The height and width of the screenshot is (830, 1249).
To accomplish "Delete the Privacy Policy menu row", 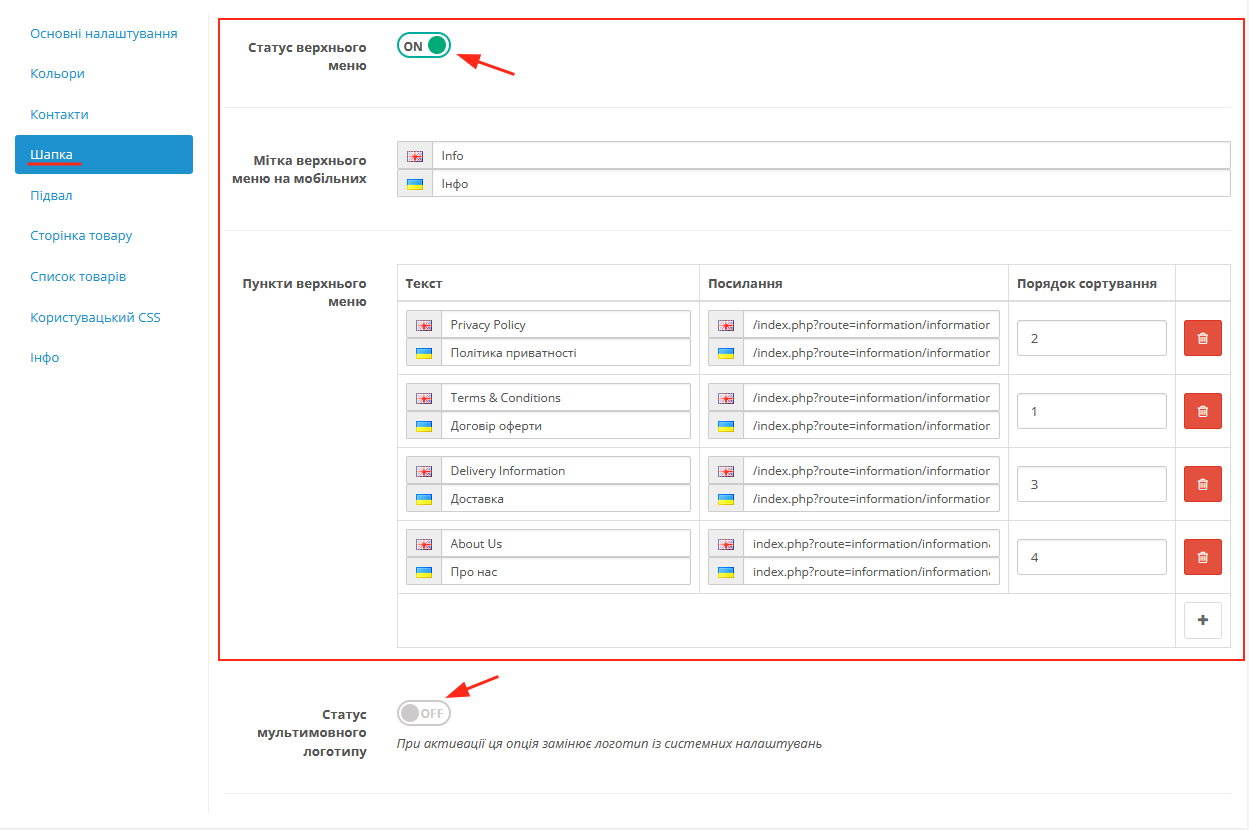I will point(1202,338).
